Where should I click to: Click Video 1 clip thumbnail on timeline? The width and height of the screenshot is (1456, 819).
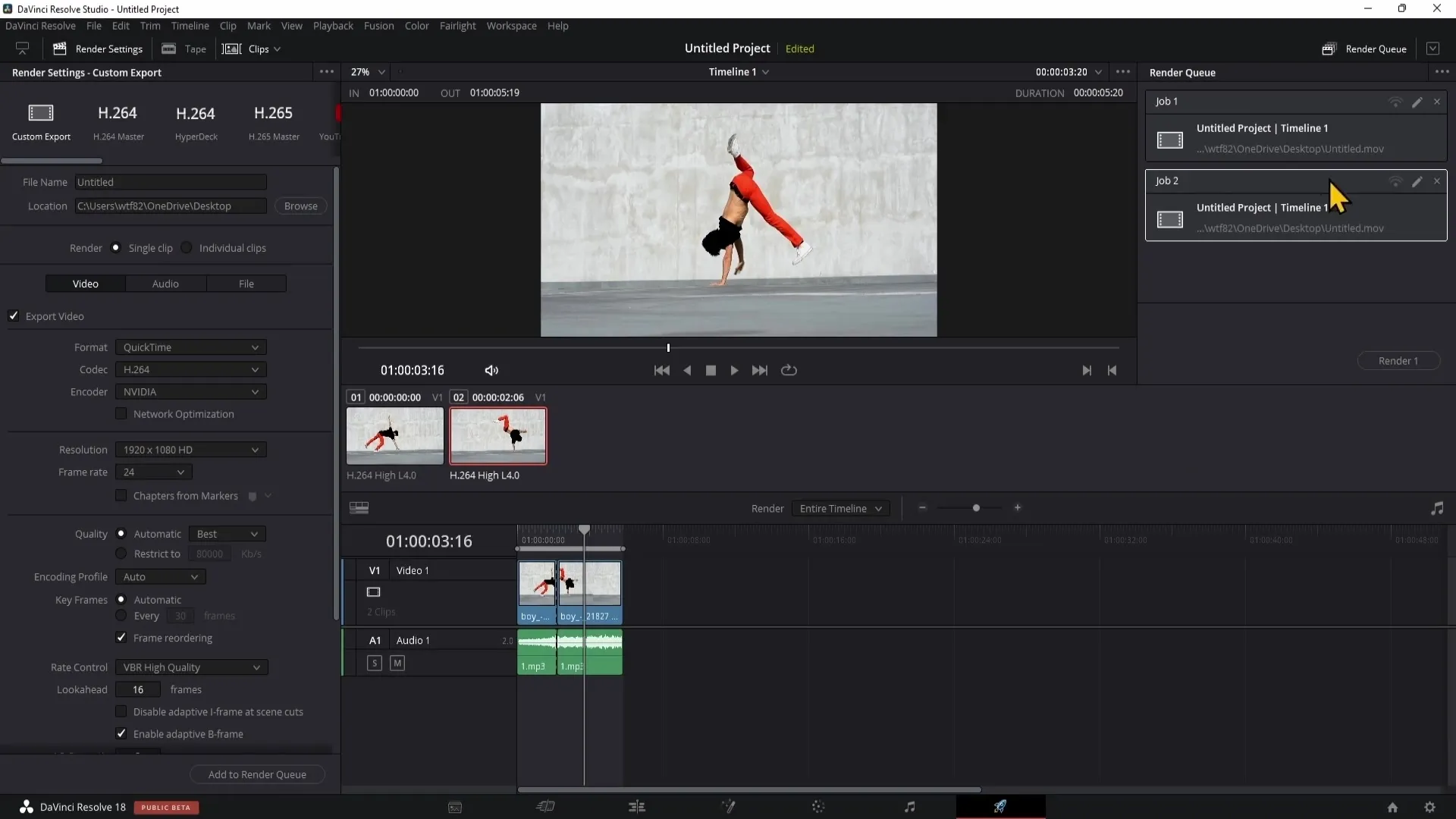click(536, 583)
